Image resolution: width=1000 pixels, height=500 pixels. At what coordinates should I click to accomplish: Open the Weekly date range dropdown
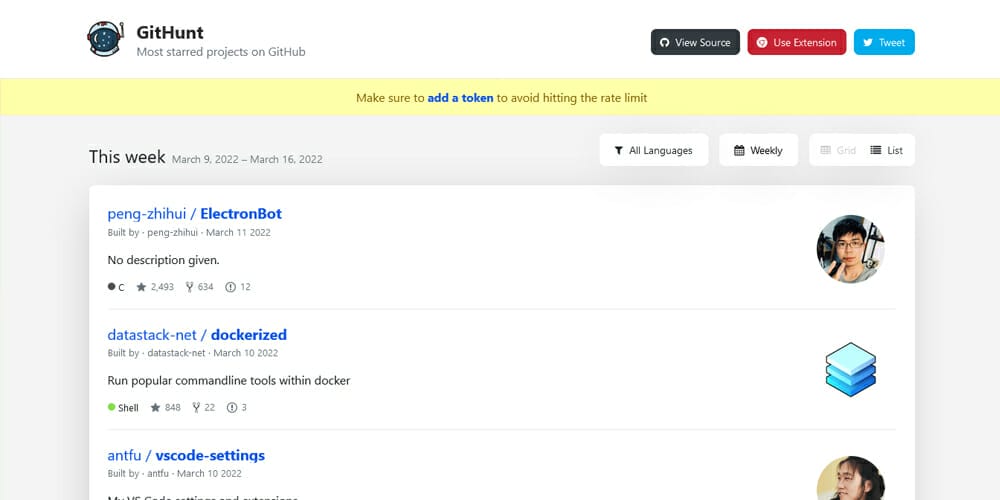point(758,151)
